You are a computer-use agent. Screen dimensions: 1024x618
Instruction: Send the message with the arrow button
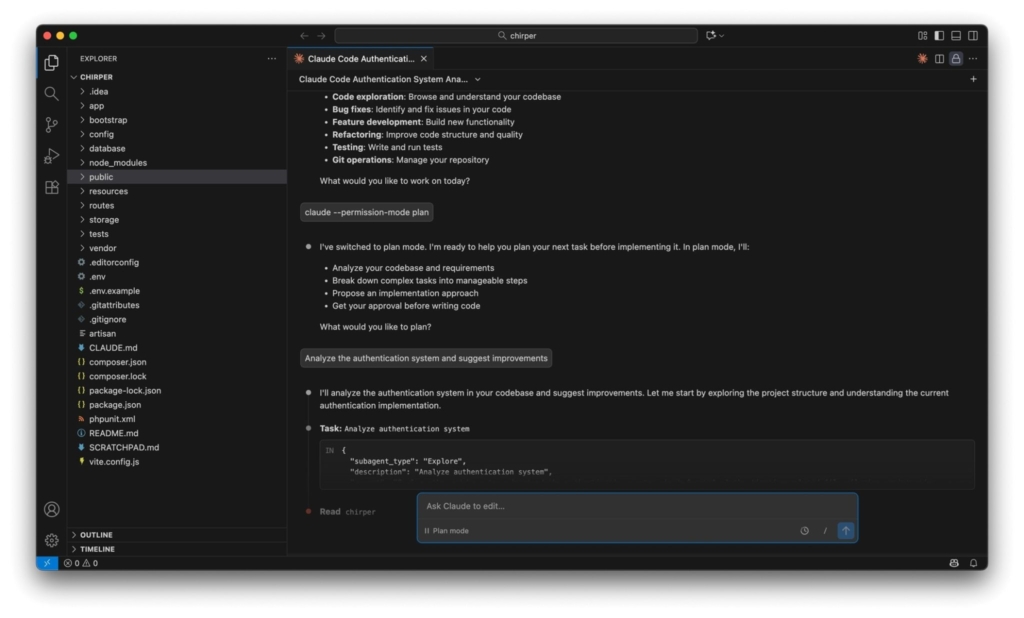pyautogui.click(x=846, y=531)
